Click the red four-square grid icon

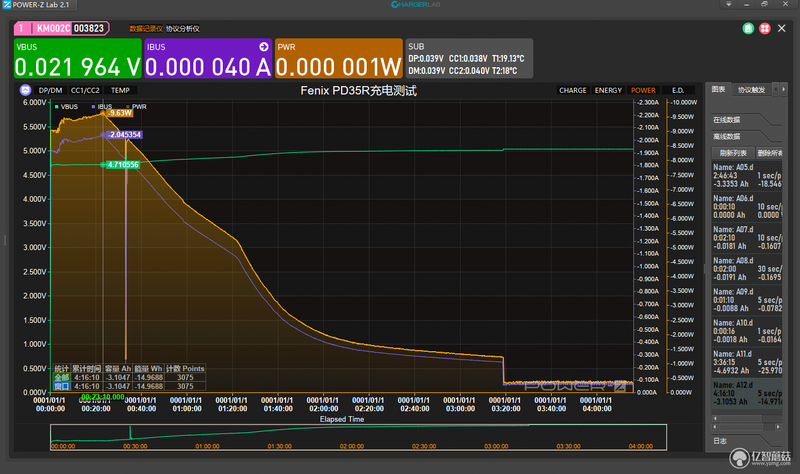pyautogui.click(x=764, y=29)
